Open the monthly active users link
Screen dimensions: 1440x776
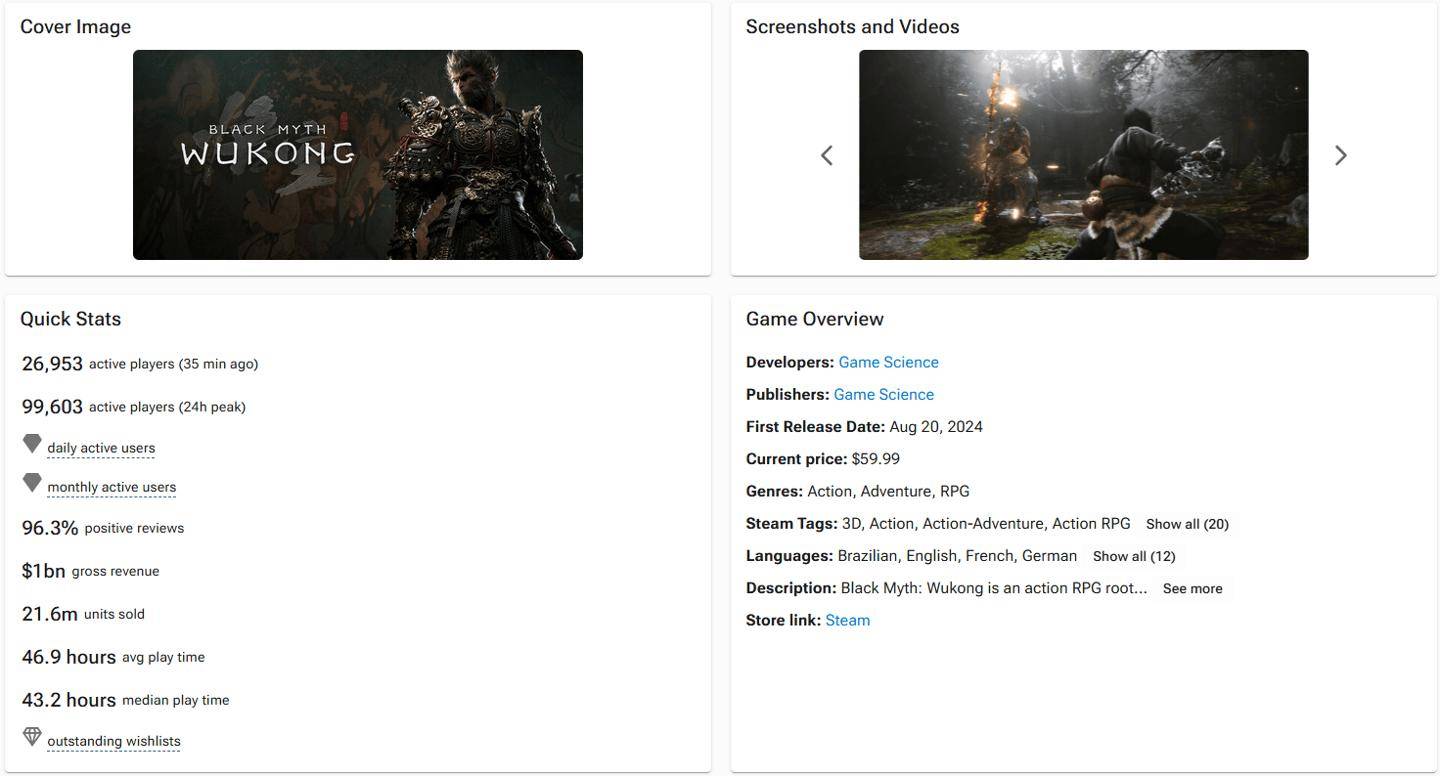tap(112, 487)
